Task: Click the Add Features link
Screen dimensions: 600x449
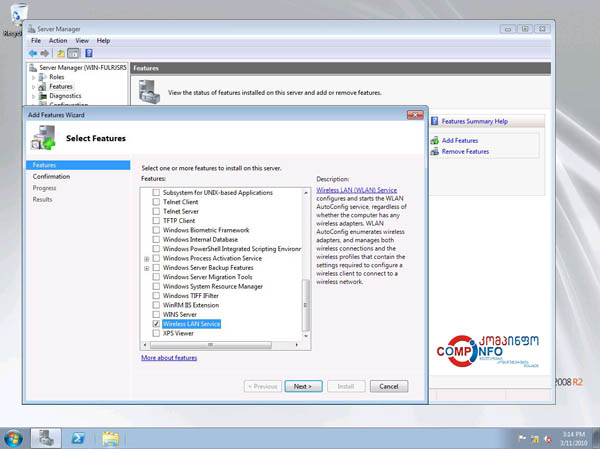Action: point(460,140)
